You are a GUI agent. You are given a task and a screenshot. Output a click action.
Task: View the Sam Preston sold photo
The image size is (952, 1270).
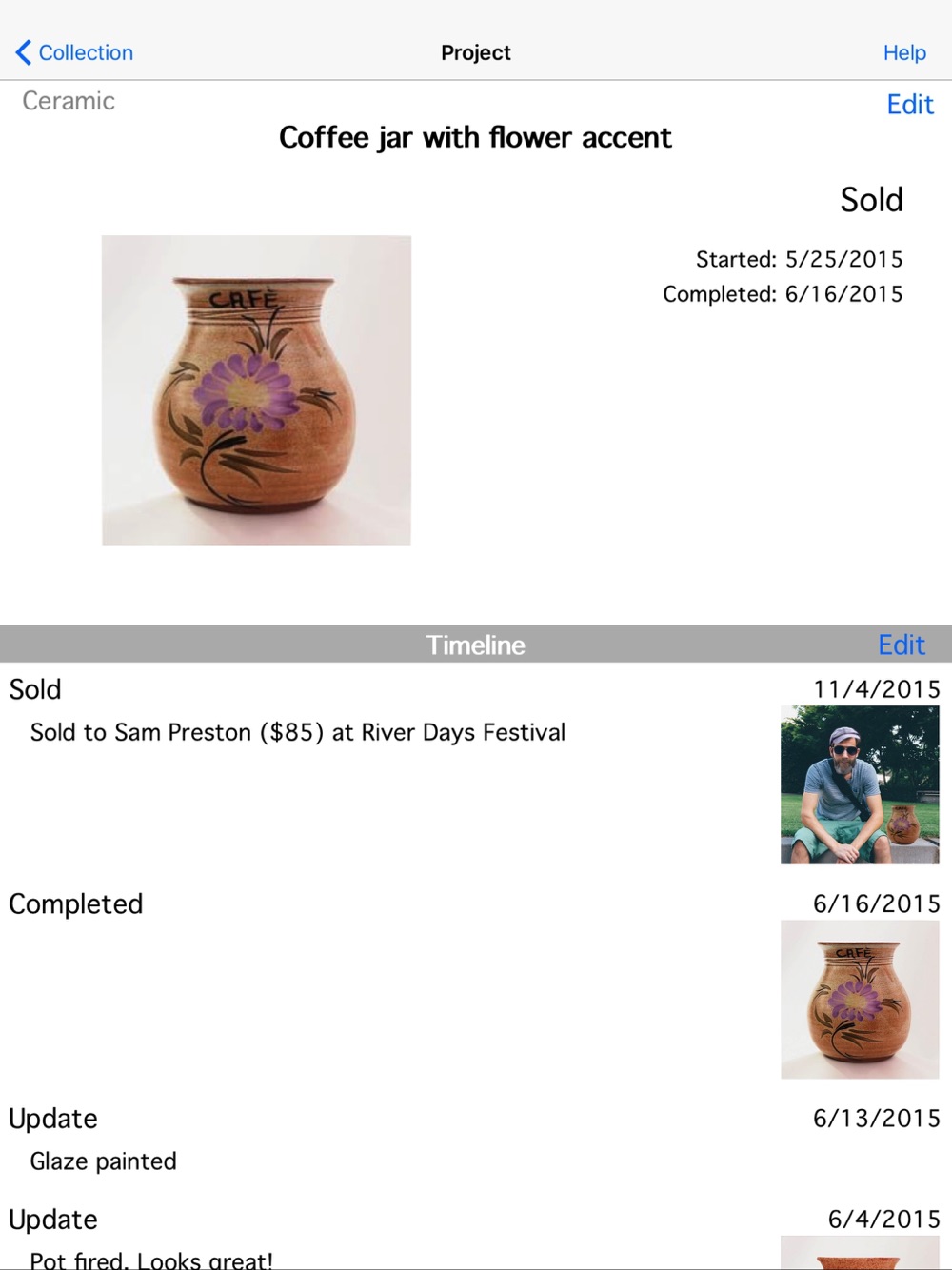pos(860,784)
